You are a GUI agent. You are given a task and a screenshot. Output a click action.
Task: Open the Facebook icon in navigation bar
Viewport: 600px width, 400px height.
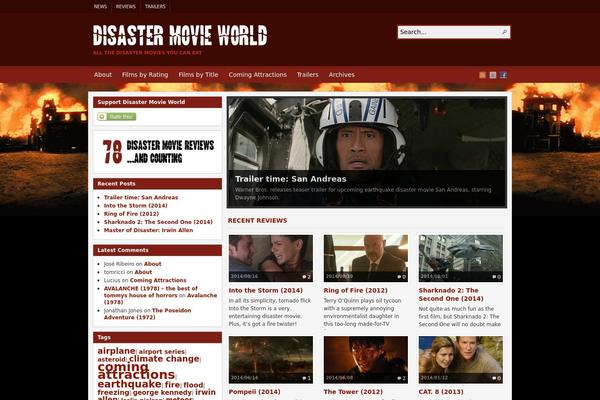(x=504, y=75)
